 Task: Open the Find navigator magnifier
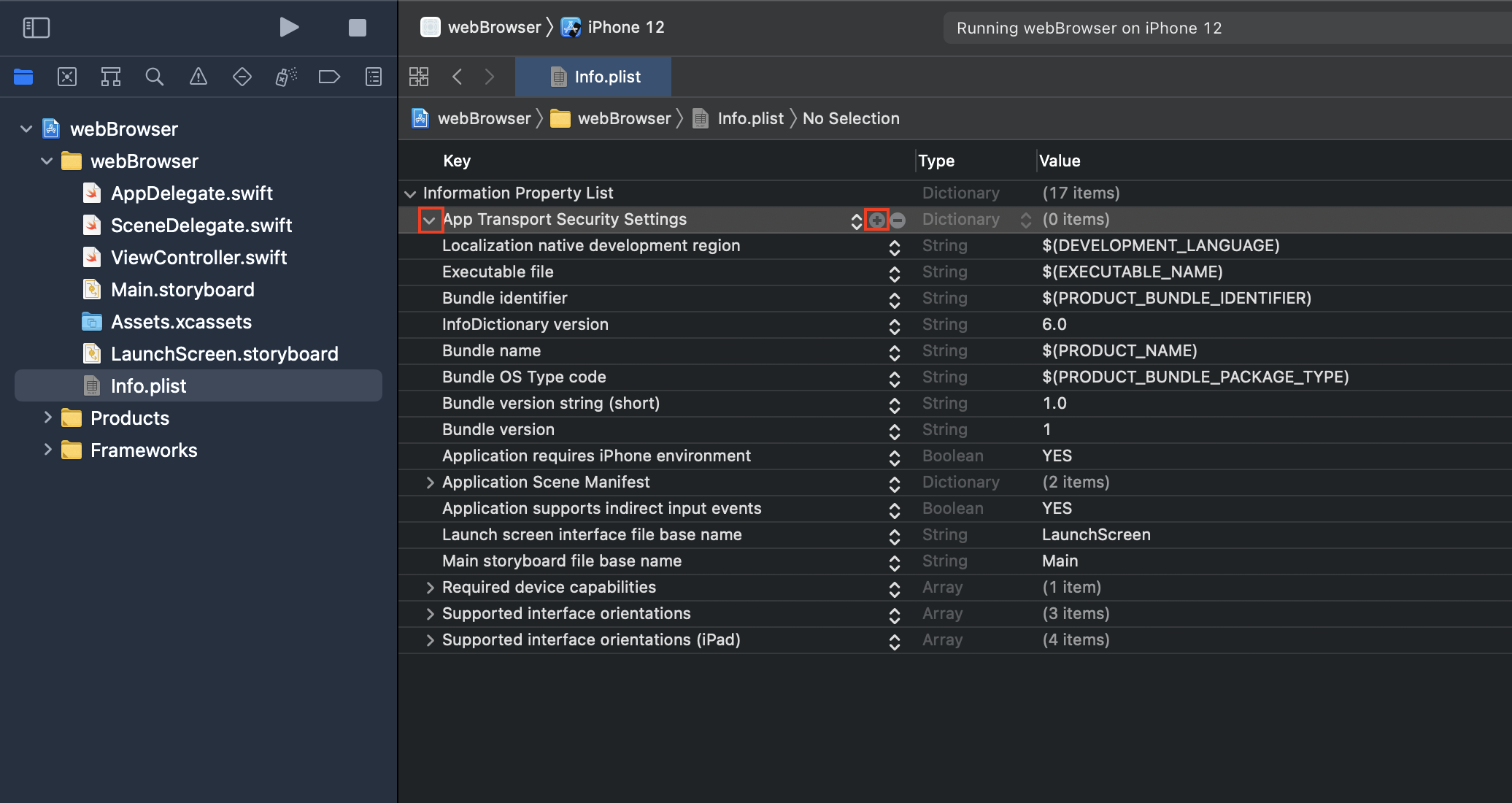(x=154, y=77)
